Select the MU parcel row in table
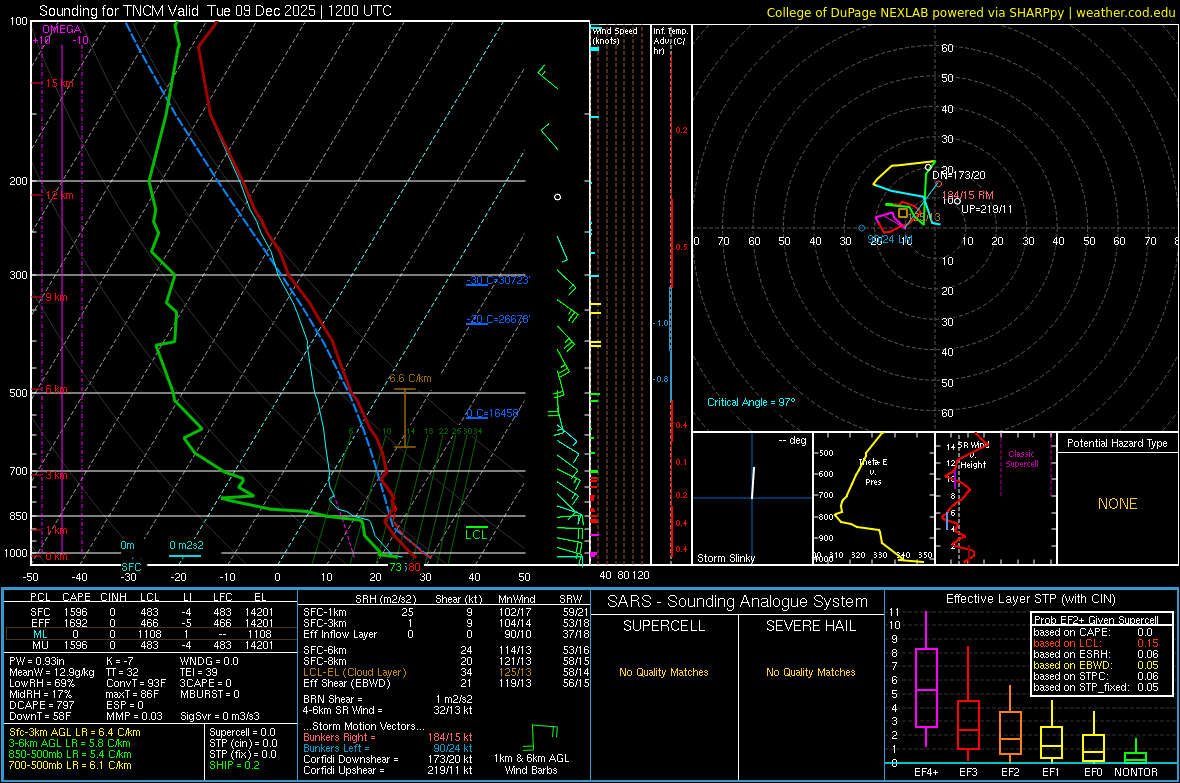The image size is (1180, 783). [151, 644]
